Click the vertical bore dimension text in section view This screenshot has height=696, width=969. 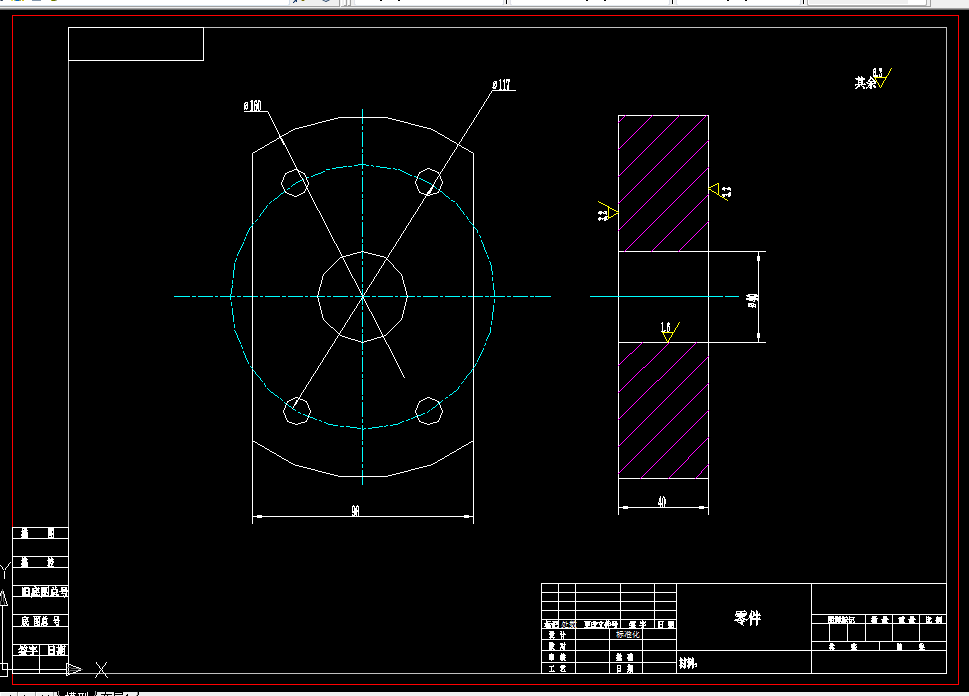point(752,300)
